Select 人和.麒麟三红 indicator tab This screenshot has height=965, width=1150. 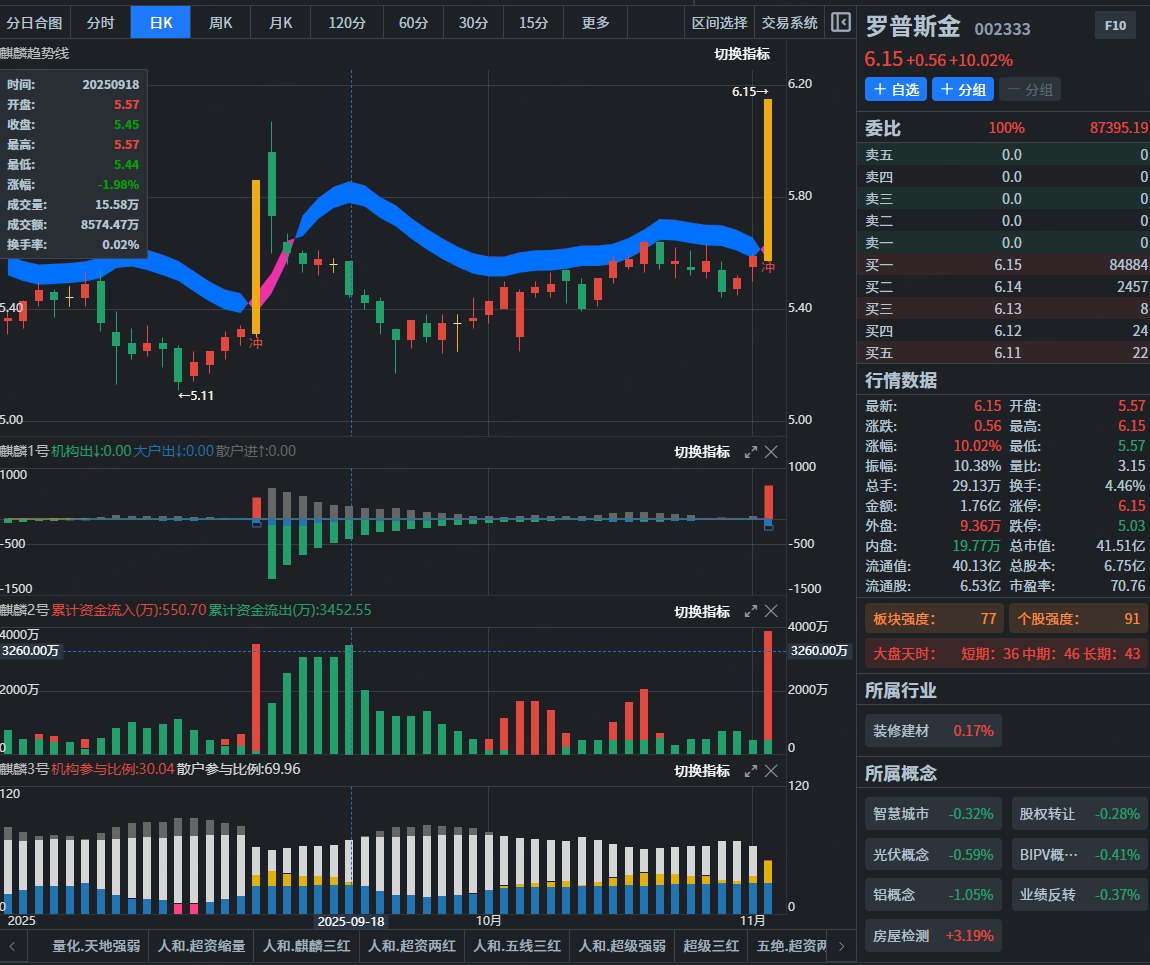[x=307, y=946]
